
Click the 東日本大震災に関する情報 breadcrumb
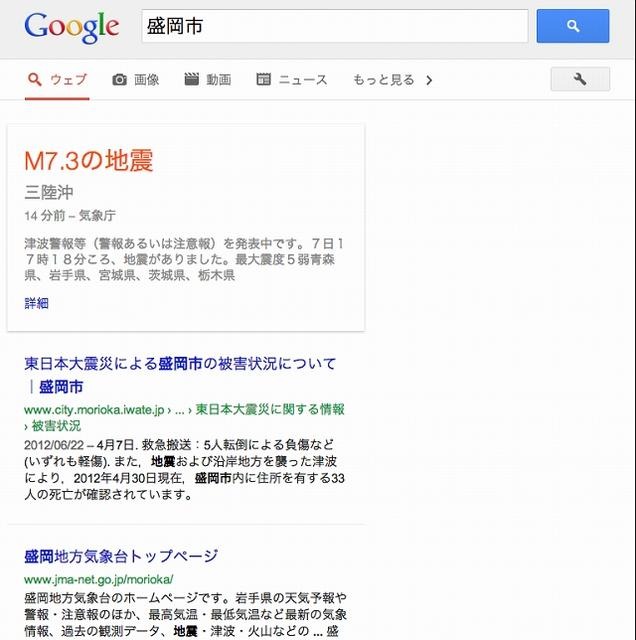pos(270,409)
